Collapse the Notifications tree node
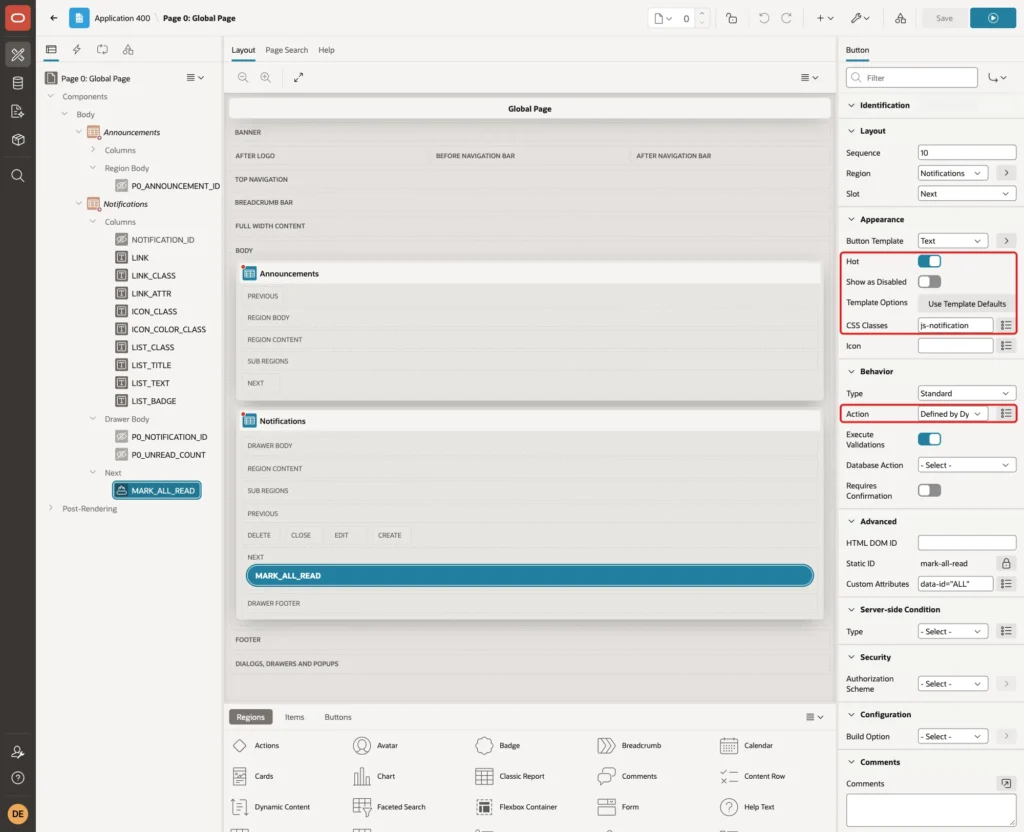The height and width of the screenshot is (832, 1024). tap(79, 204)
